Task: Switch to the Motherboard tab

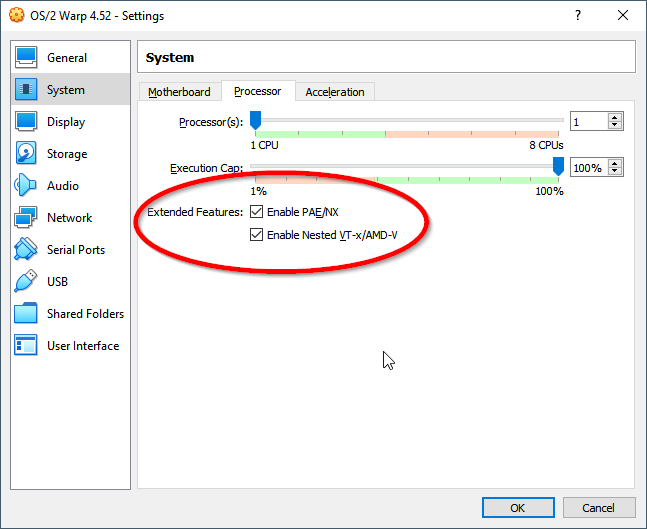Action: (x=179, y=92)
